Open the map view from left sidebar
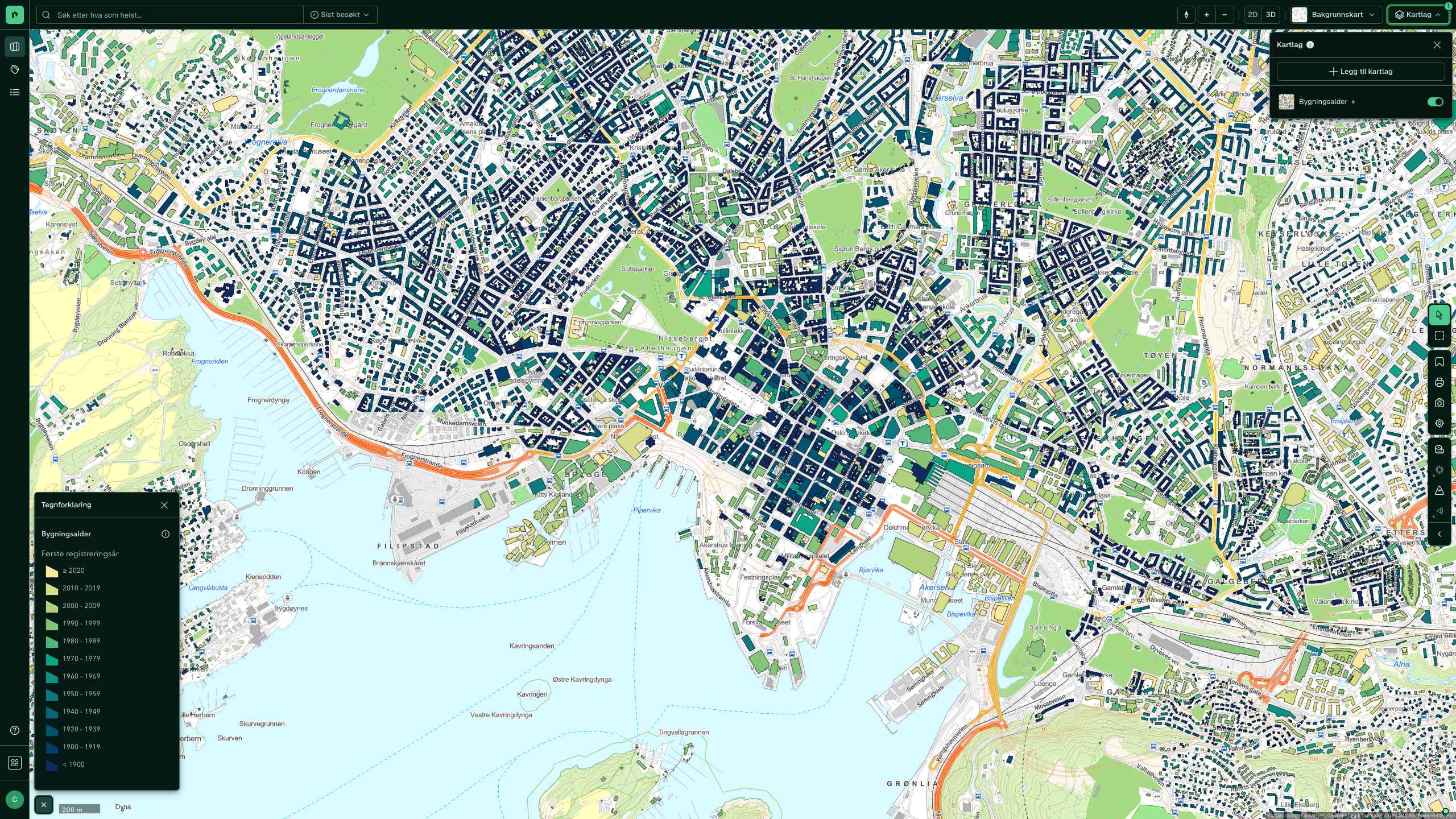The width and height of the screenshot is (1456, 819). point(15,47)
